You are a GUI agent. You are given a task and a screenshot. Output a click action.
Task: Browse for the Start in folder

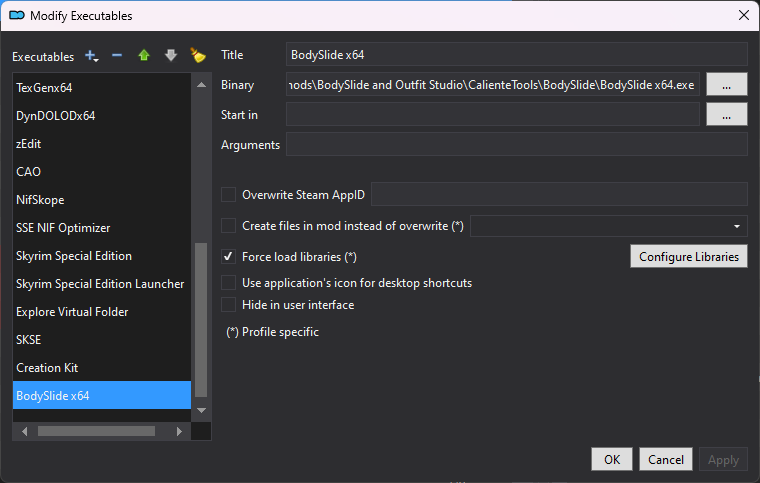click(727, 115)
